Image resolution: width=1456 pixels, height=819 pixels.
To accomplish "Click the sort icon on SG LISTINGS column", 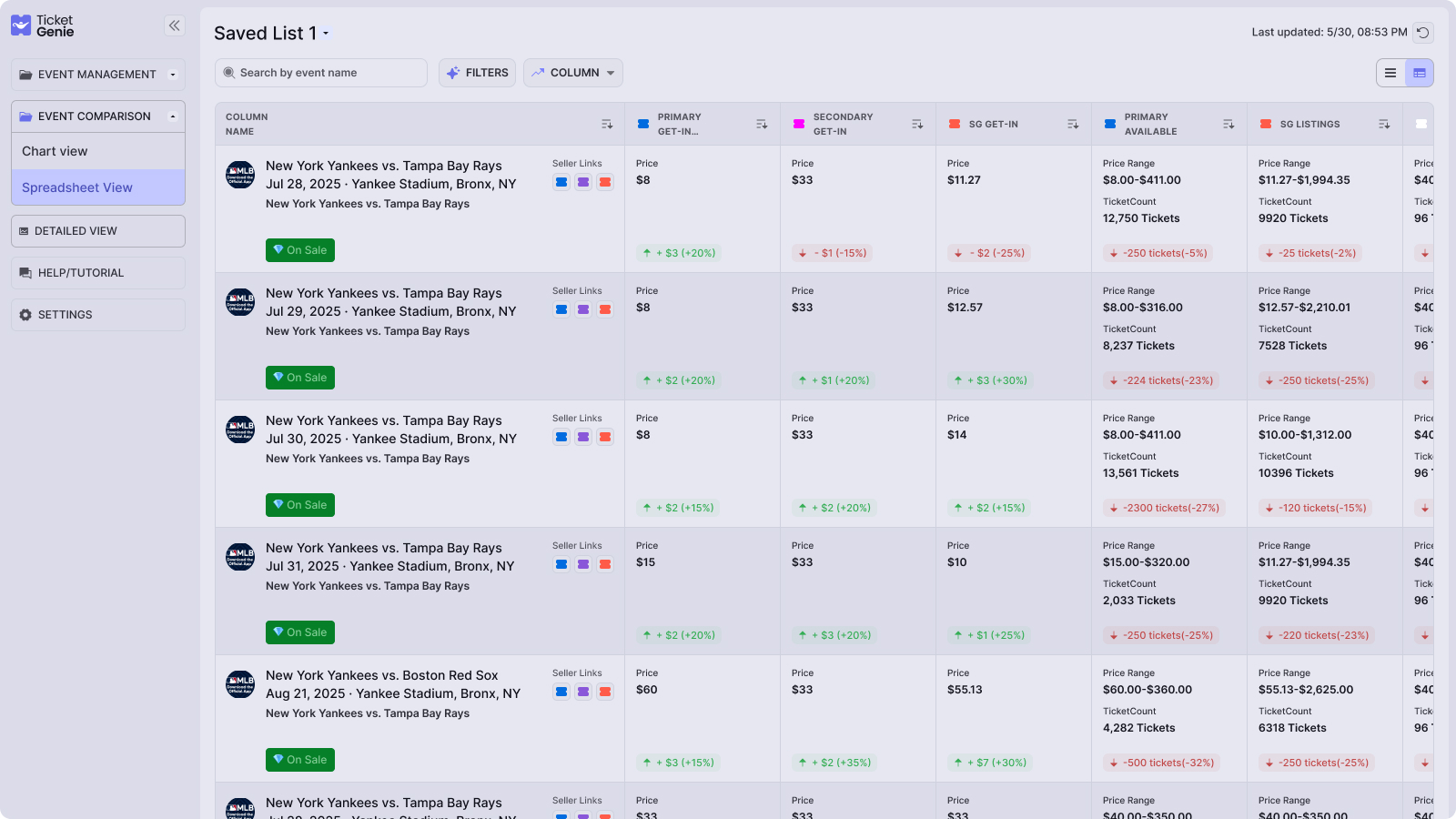I will click(1385, 124).
